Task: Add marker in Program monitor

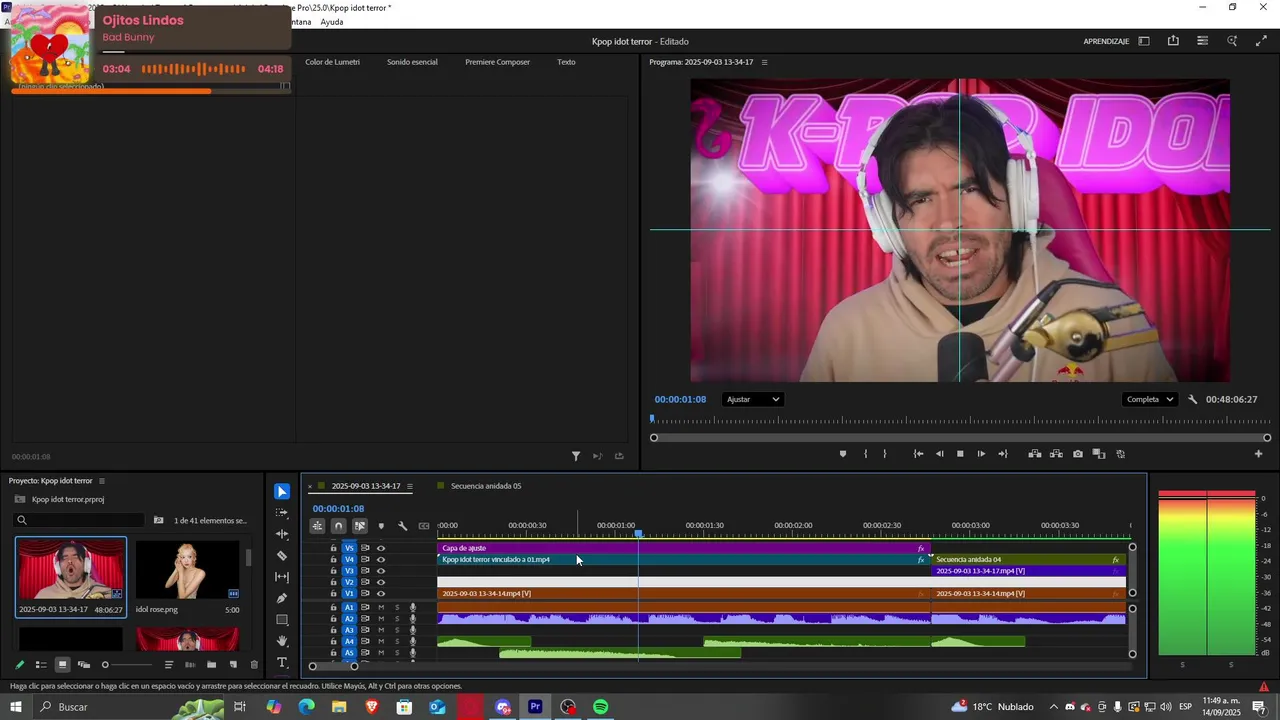Action: [842, 454]
